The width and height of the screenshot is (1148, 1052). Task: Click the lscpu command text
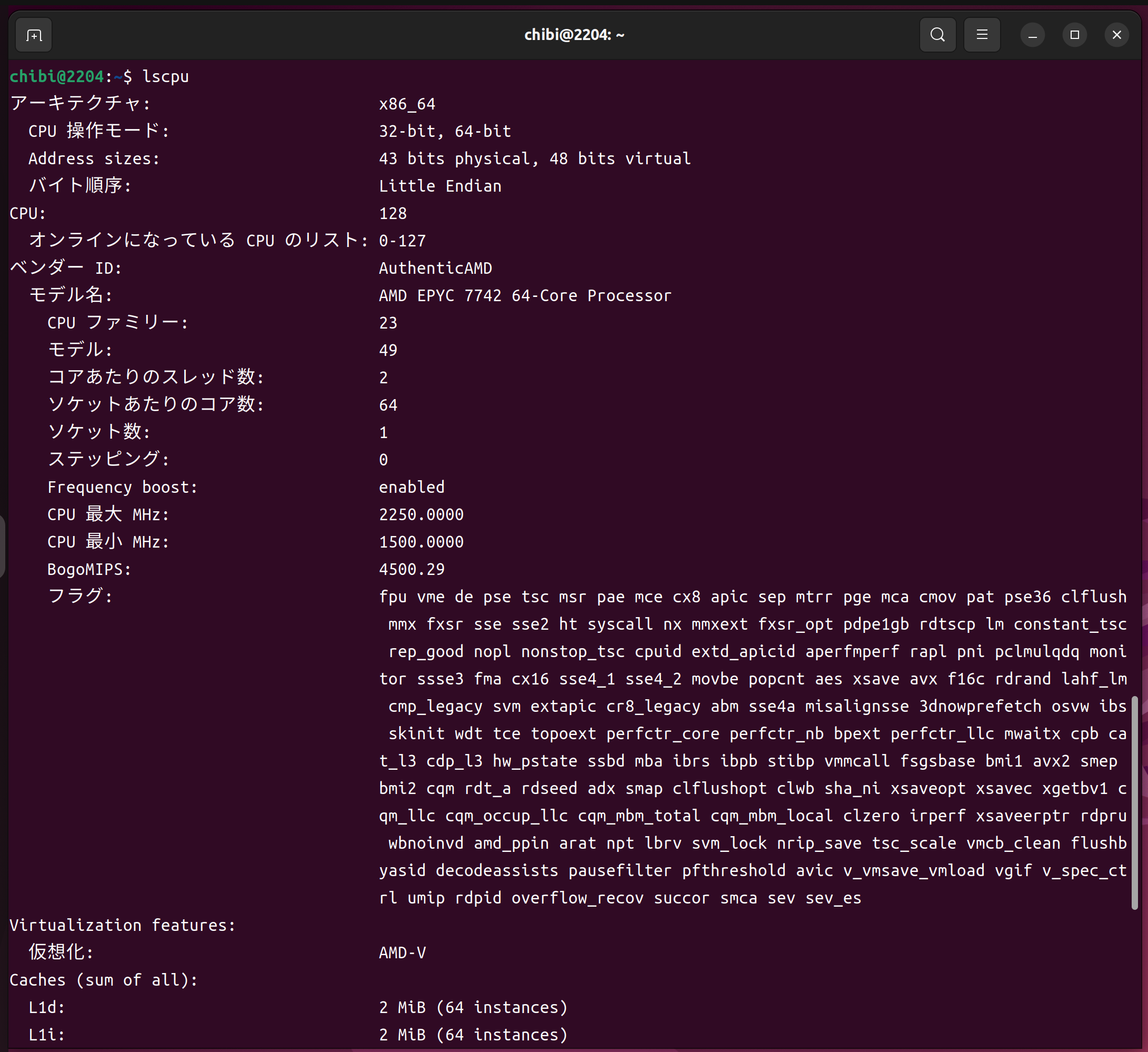(165, 76)
